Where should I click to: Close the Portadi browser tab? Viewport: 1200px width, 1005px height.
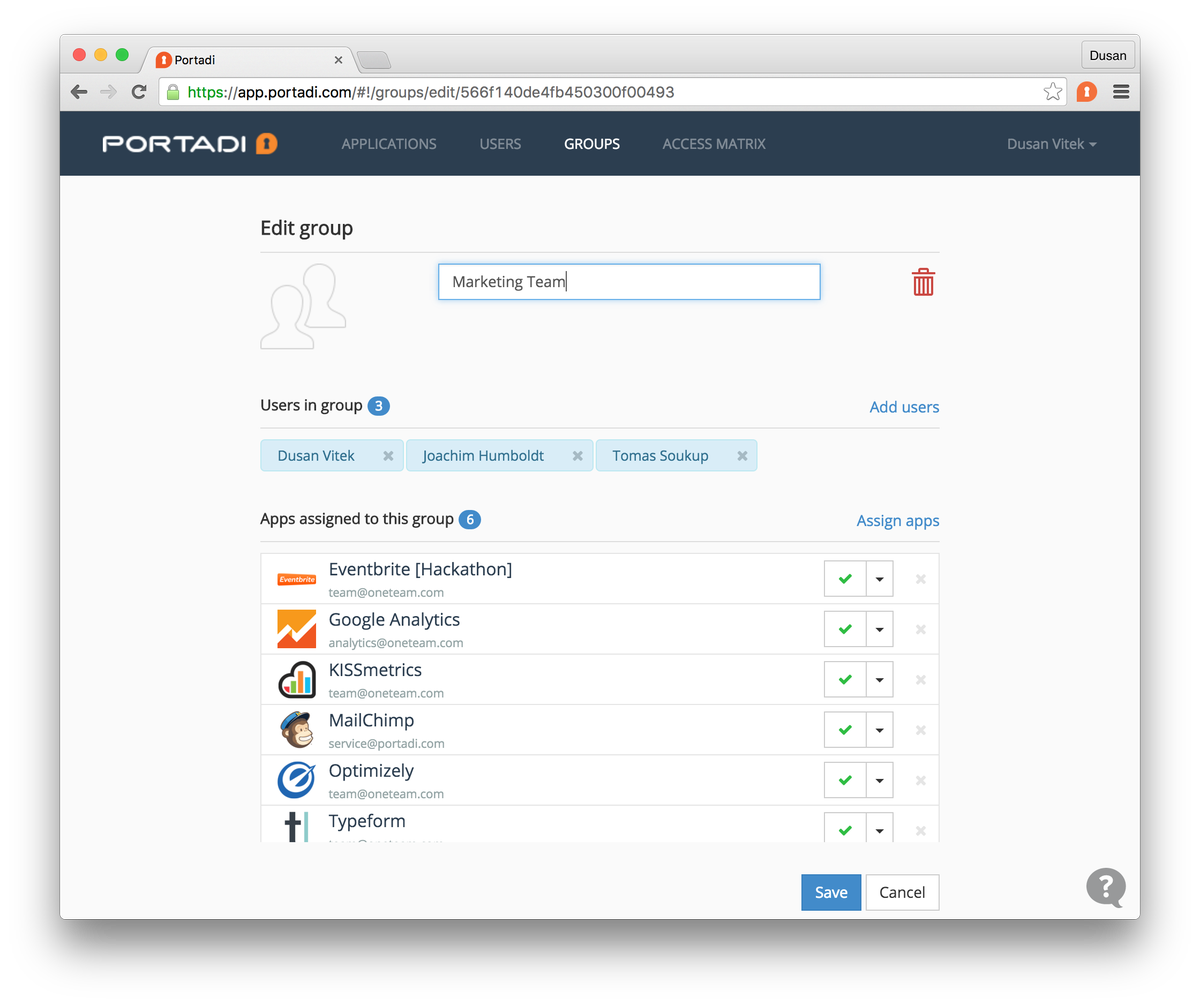click(338, 60)
